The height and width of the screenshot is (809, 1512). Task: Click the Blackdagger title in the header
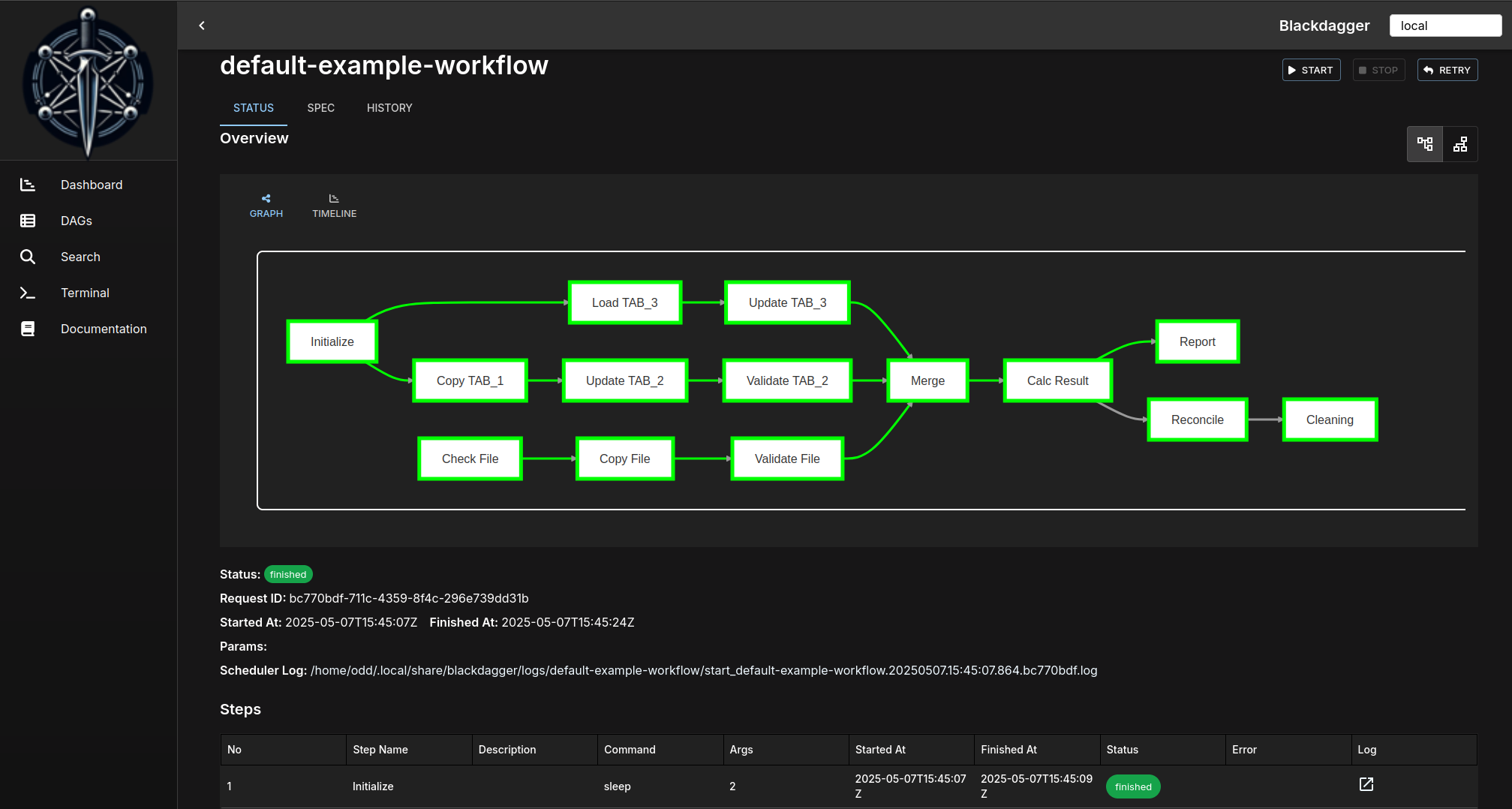click(1324, 26)
